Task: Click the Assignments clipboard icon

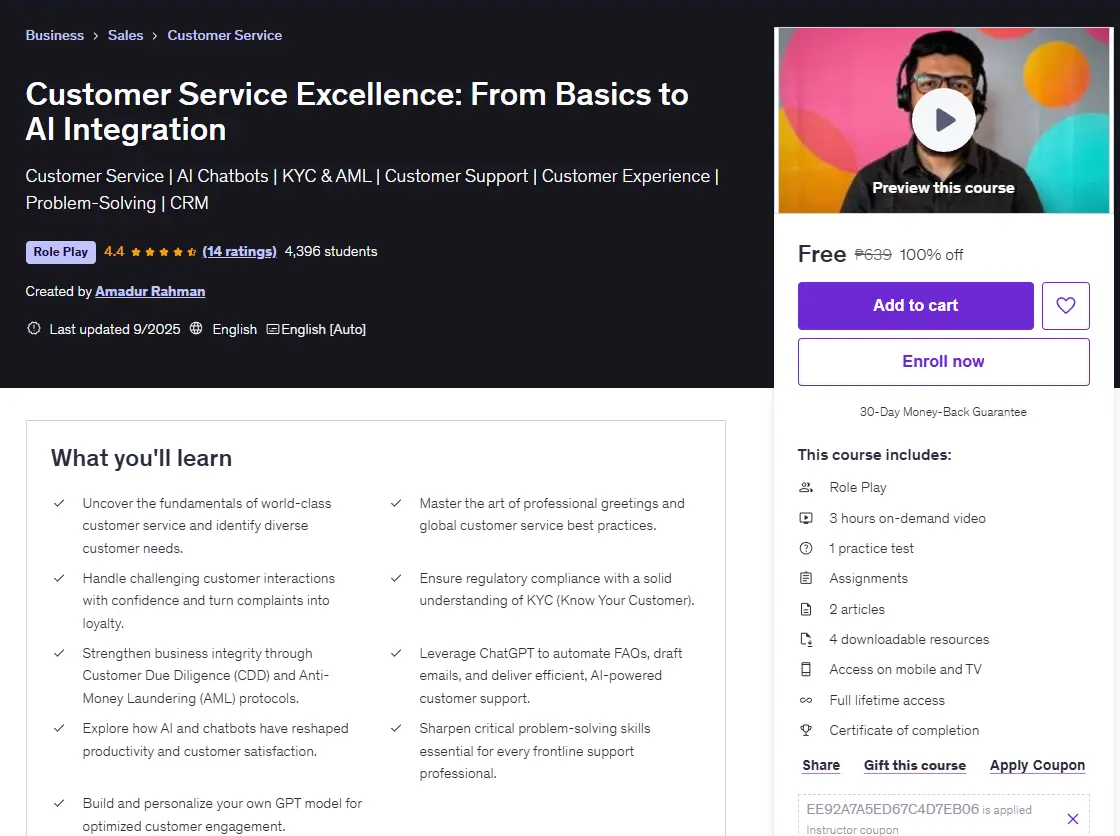Action: click(806, 578)
